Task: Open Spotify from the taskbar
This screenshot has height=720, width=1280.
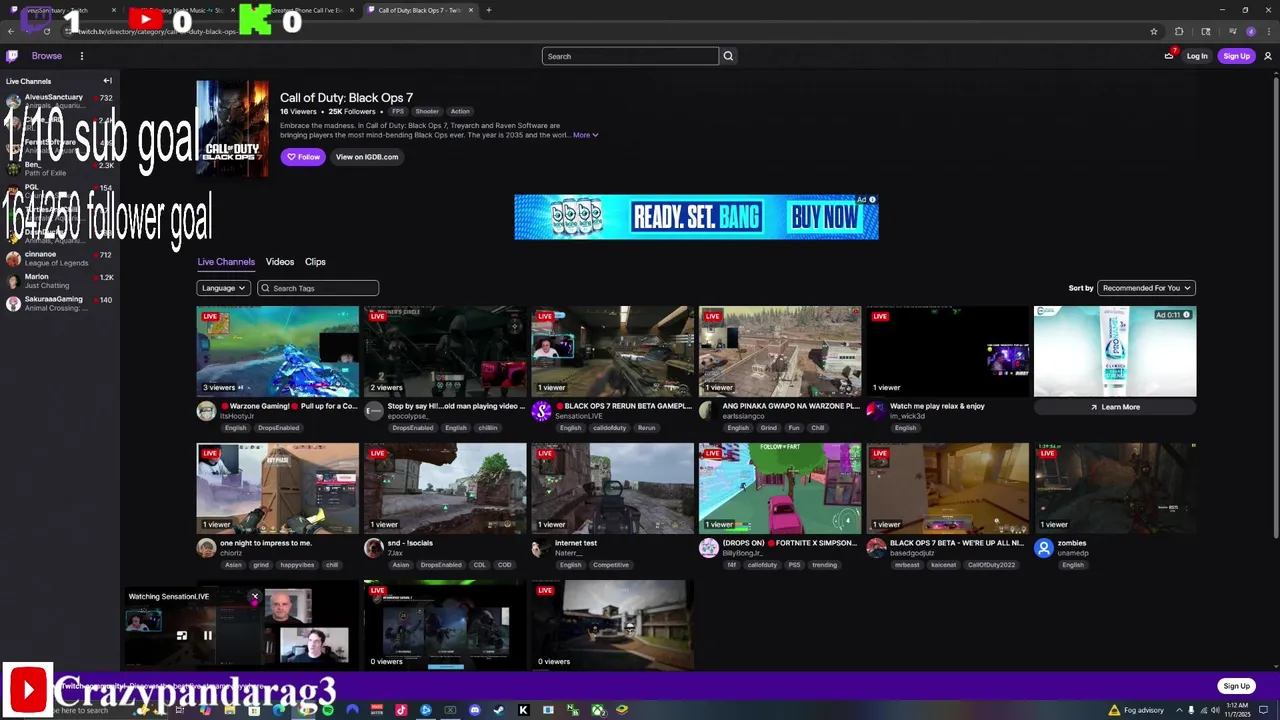Action: click(x=327, y=710)
